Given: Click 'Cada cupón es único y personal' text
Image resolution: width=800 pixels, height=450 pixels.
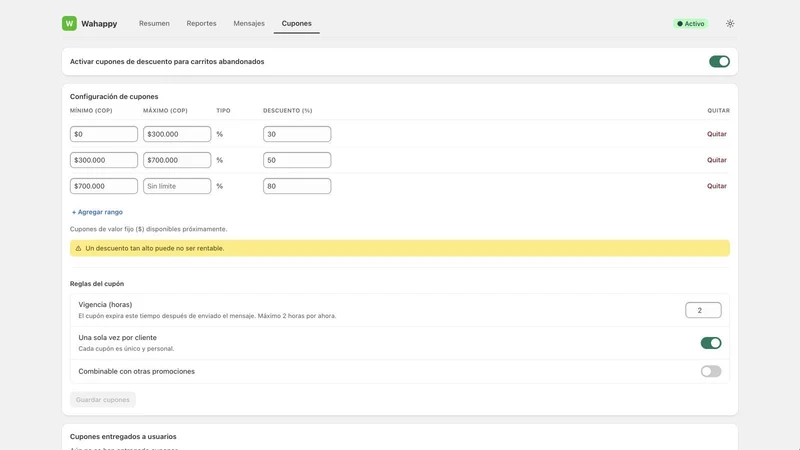Looking at the screenshot, I should point(126,349).
